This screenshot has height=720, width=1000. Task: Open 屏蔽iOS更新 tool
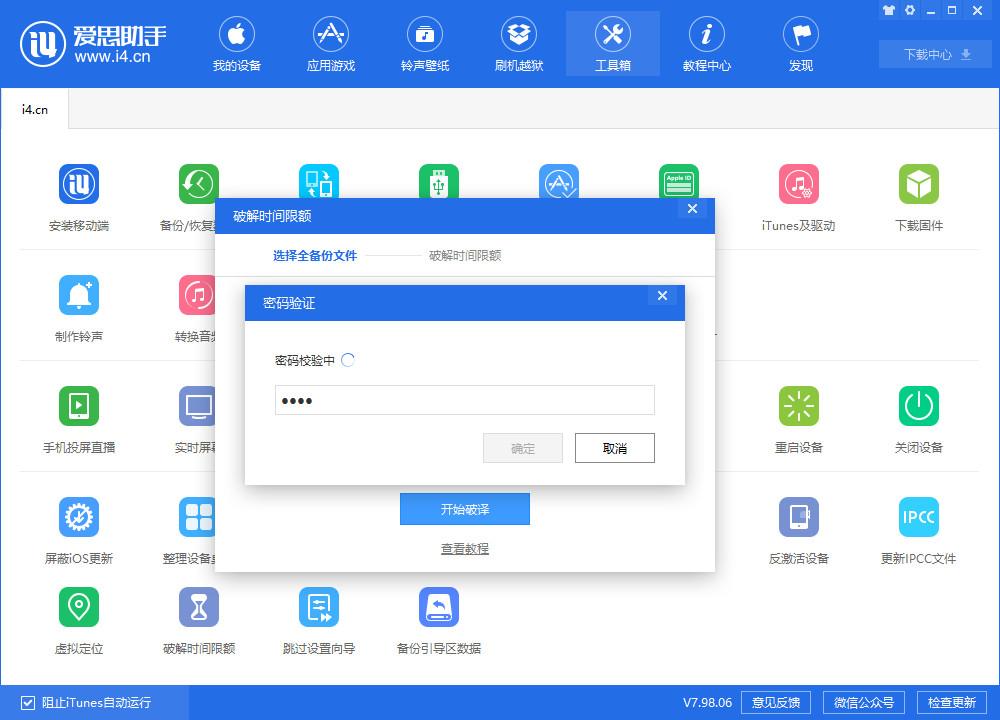pyautogui.click(x=79, y=531)
